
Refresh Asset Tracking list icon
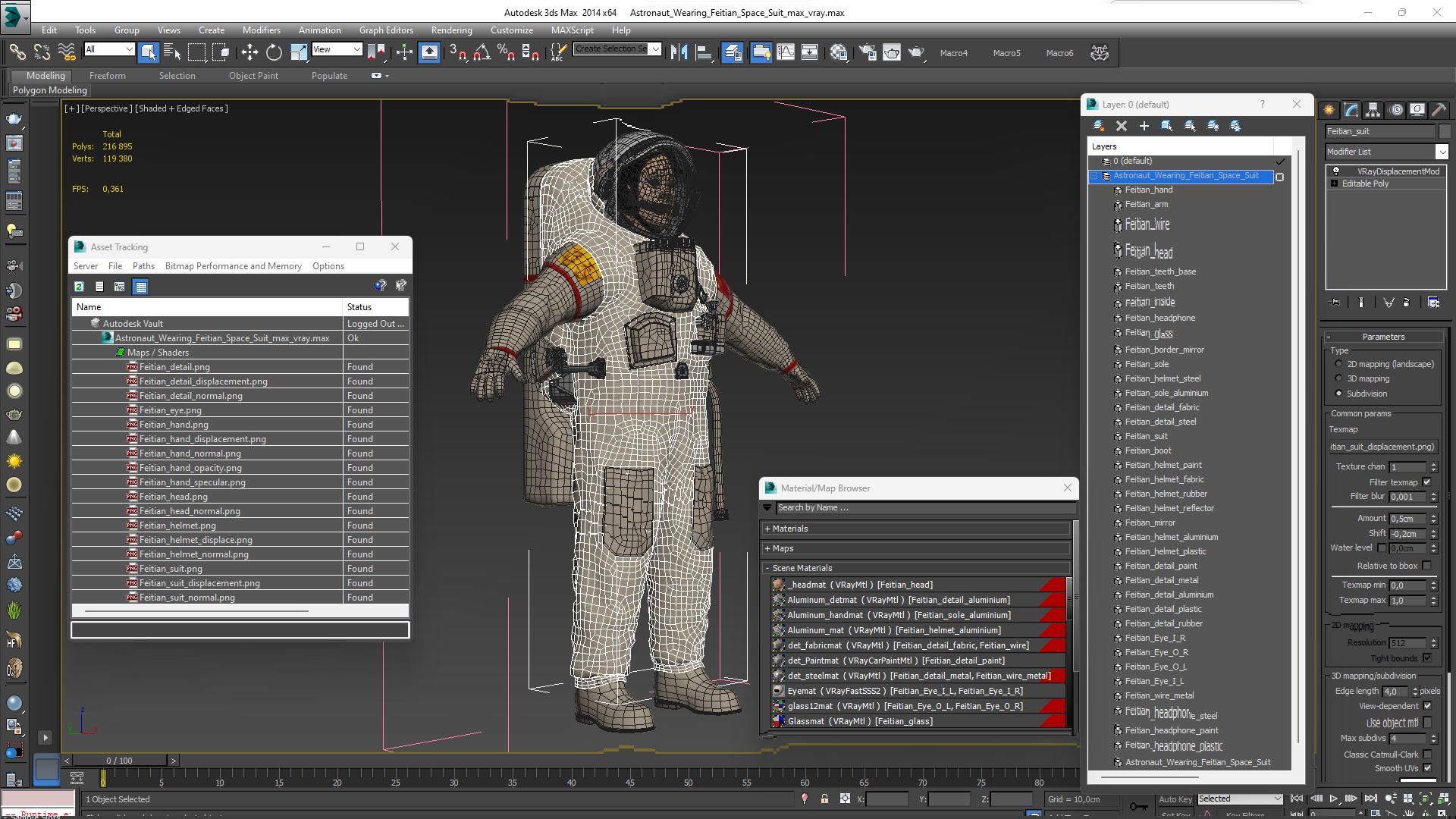(79, 286)
